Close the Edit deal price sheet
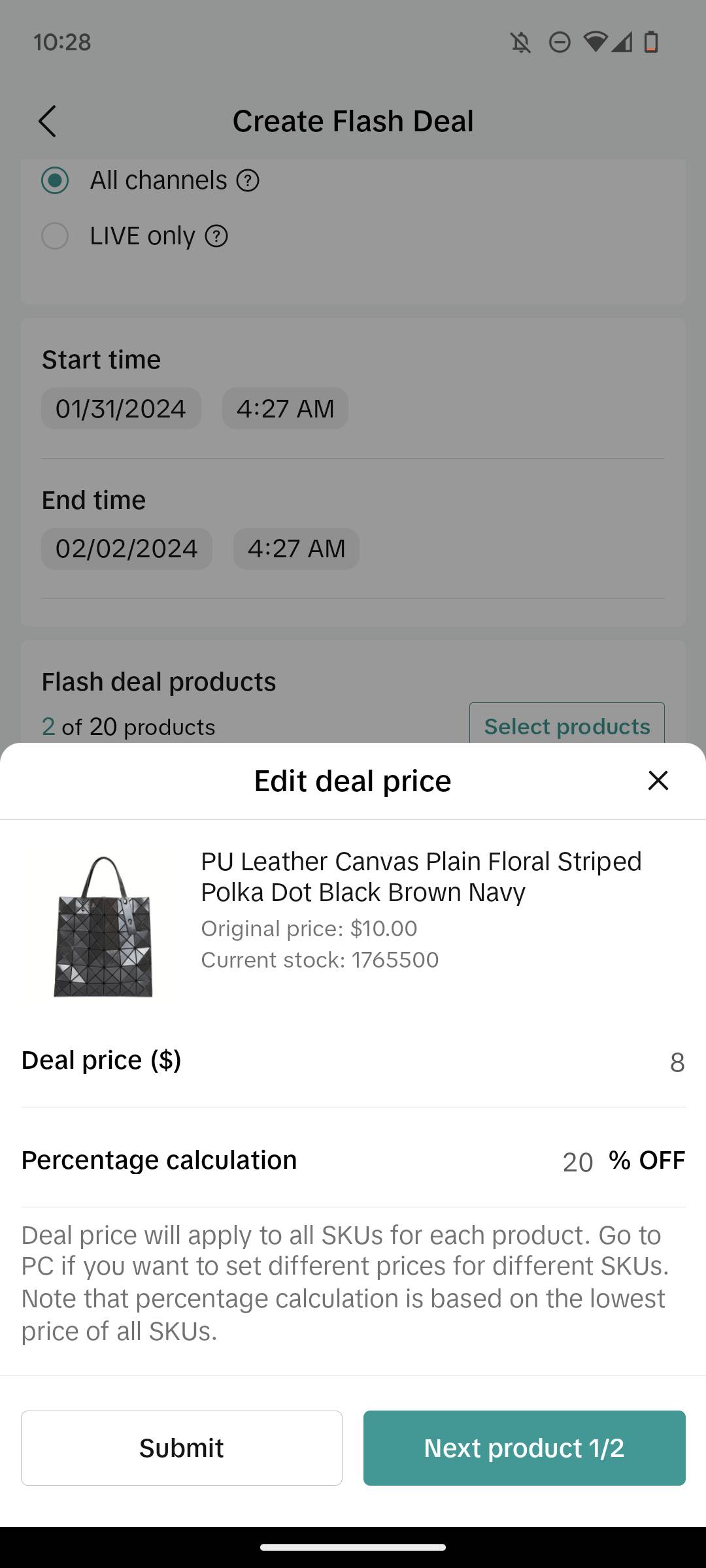Image resolution: width=706 pixels, height=1568 pixels. click(658, 780)
